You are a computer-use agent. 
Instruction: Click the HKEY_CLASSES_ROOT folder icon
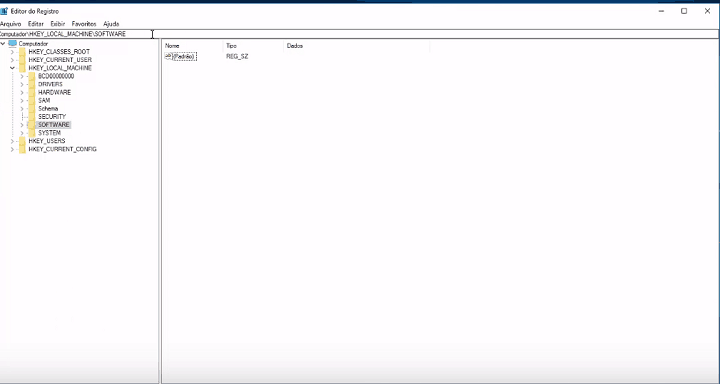(x=22, y=52)
